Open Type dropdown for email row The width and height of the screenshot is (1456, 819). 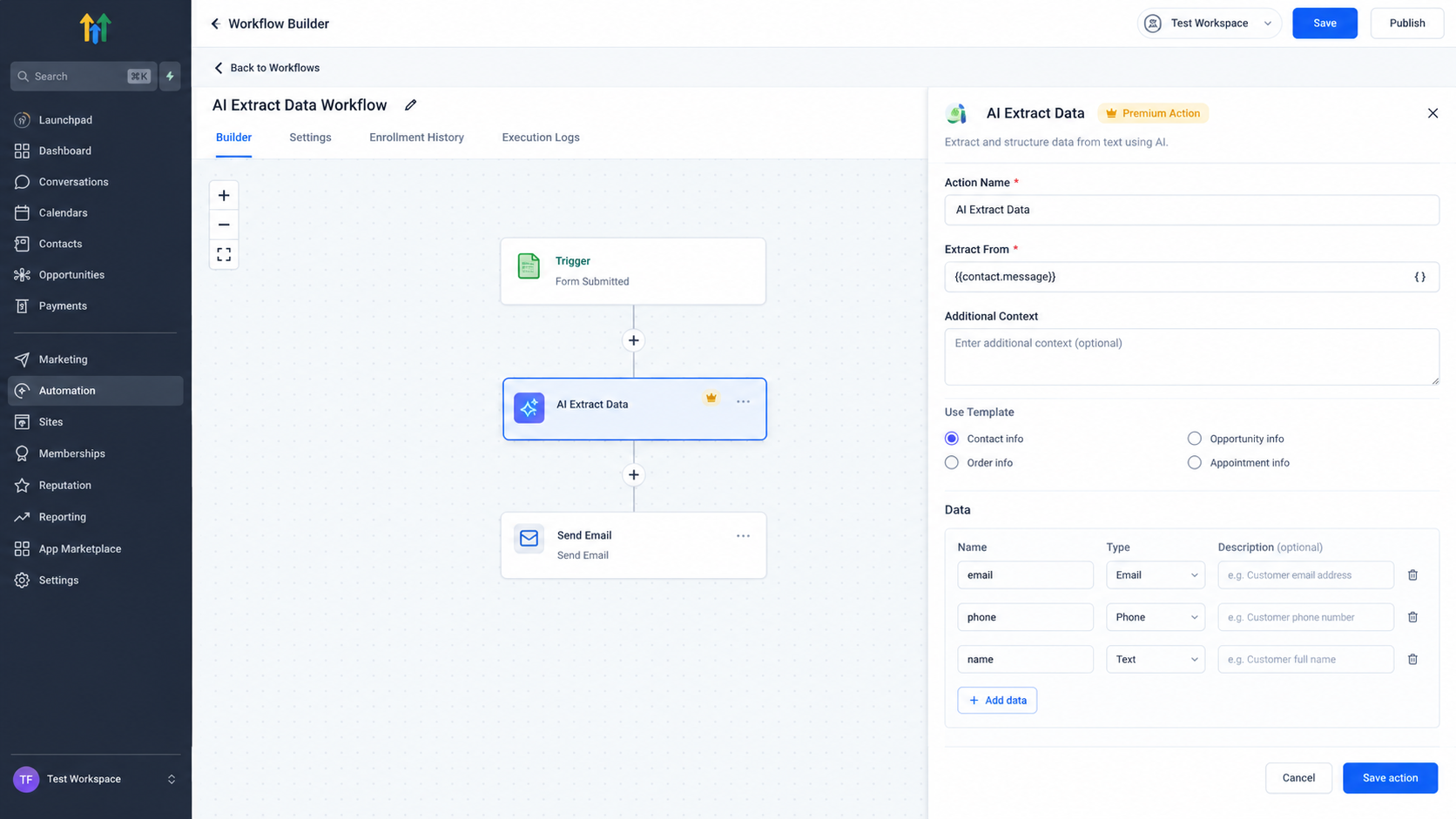tap(1156, 575)
